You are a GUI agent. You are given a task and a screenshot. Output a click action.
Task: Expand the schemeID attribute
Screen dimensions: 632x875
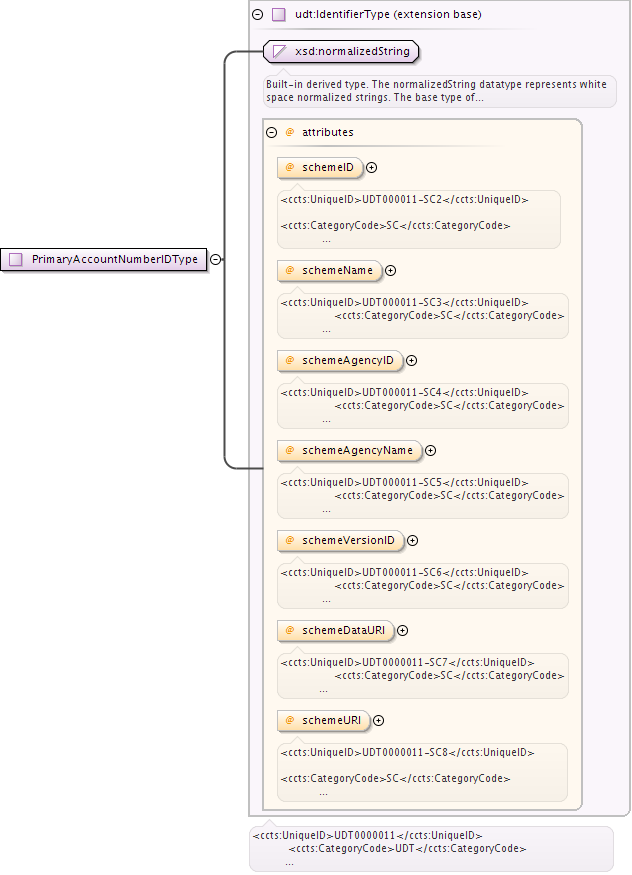point(372,168)
